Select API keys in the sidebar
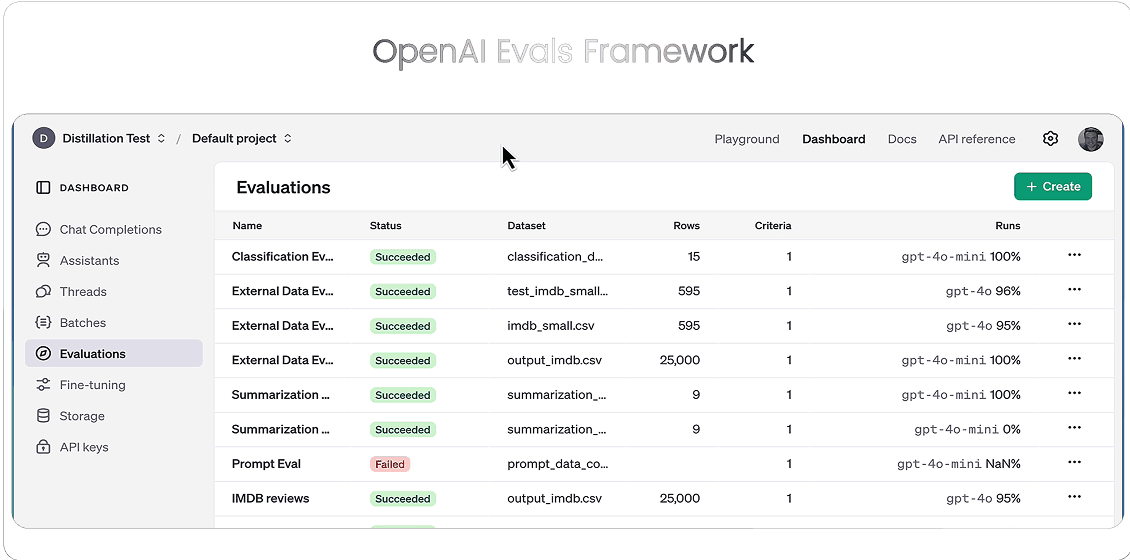 (114, 446)
